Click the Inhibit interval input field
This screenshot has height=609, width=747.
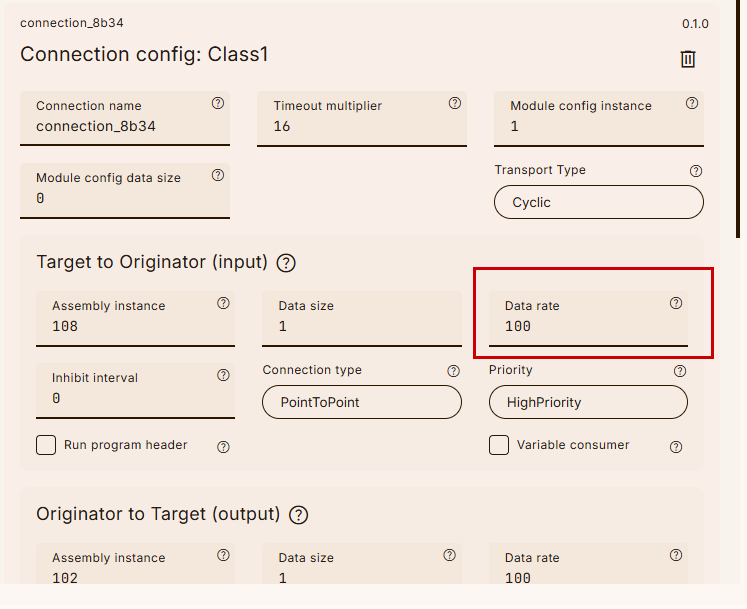(135, 399)
